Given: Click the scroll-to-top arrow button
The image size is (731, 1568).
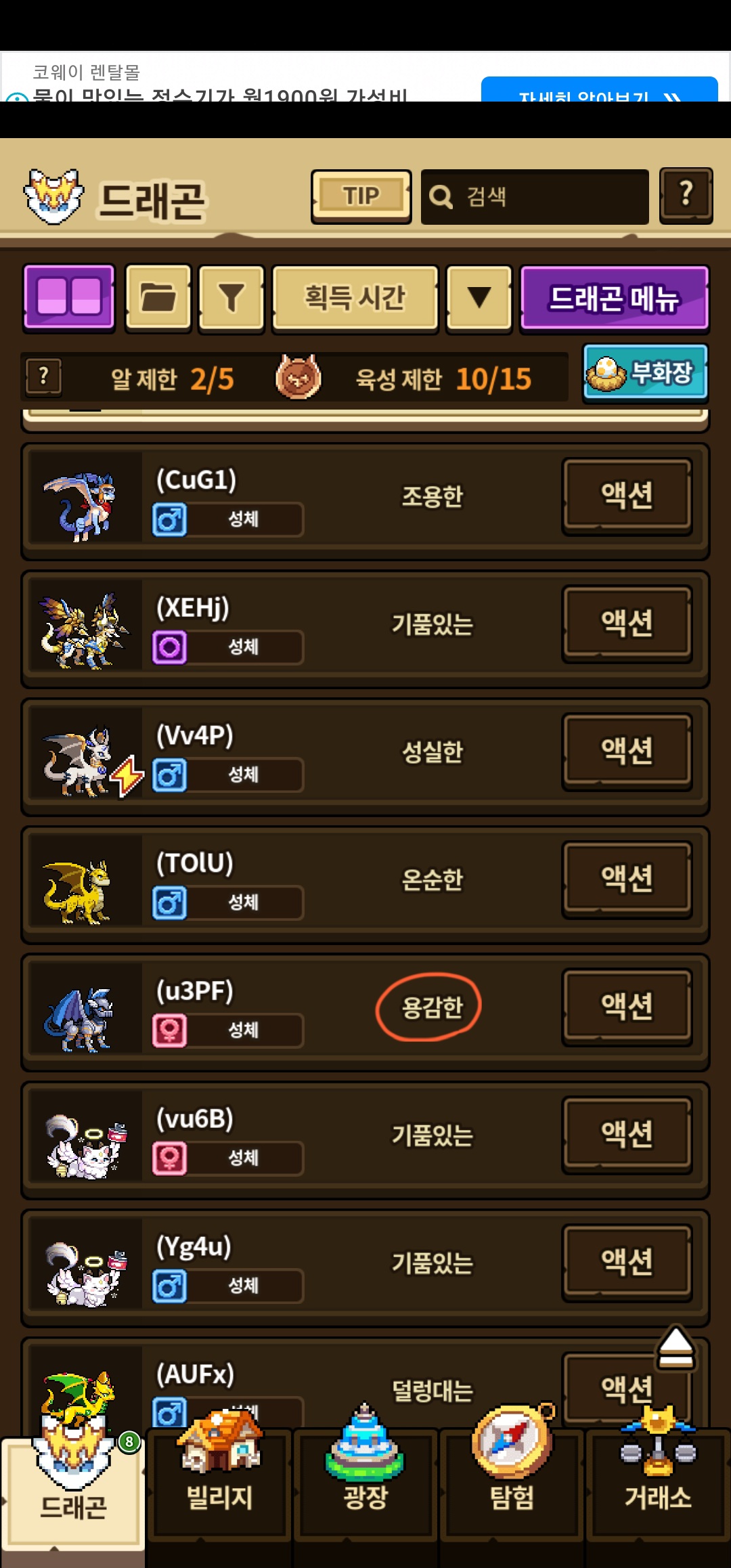Looking at the screenshot, I should [x=675, y=1347].
